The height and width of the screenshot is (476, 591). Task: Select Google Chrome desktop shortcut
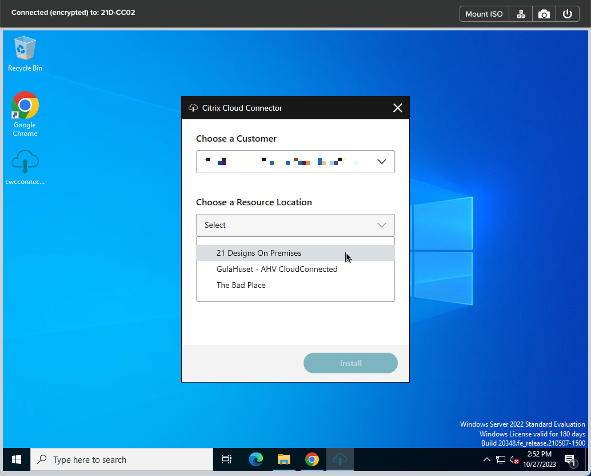tap(25, 114)
